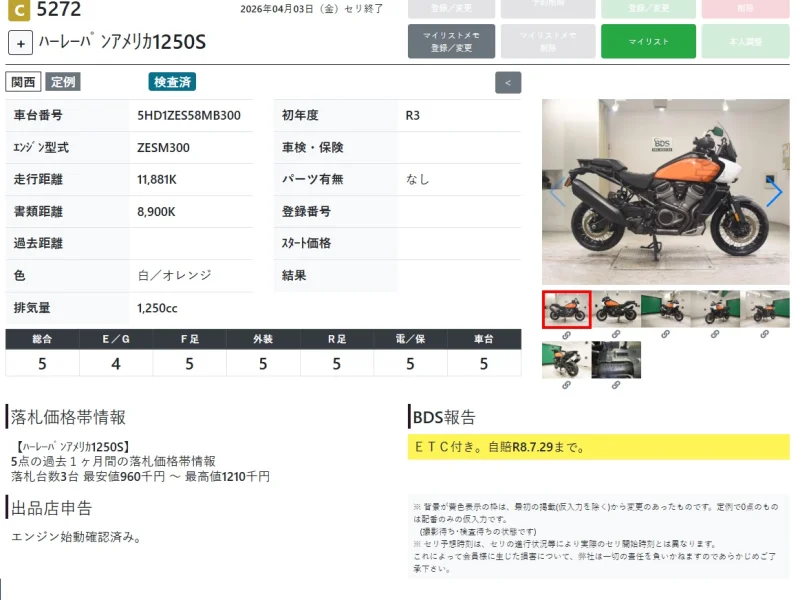Expand the plus button beside the bike name
The image size is (800, 600).
tap(20, 43)
